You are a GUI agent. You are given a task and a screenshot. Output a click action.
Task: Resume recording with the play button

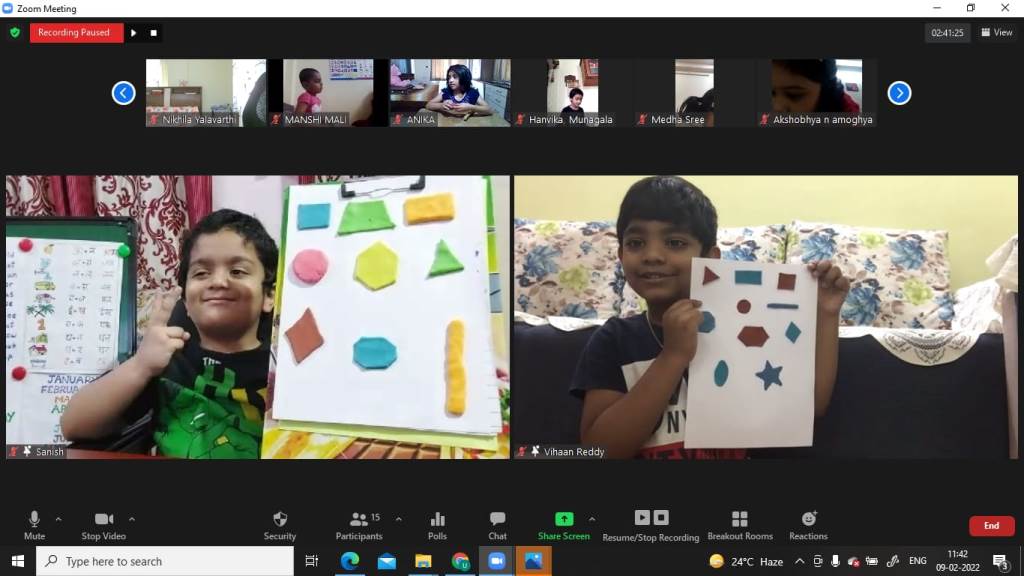pyautogui.click(x=134, y=33)
